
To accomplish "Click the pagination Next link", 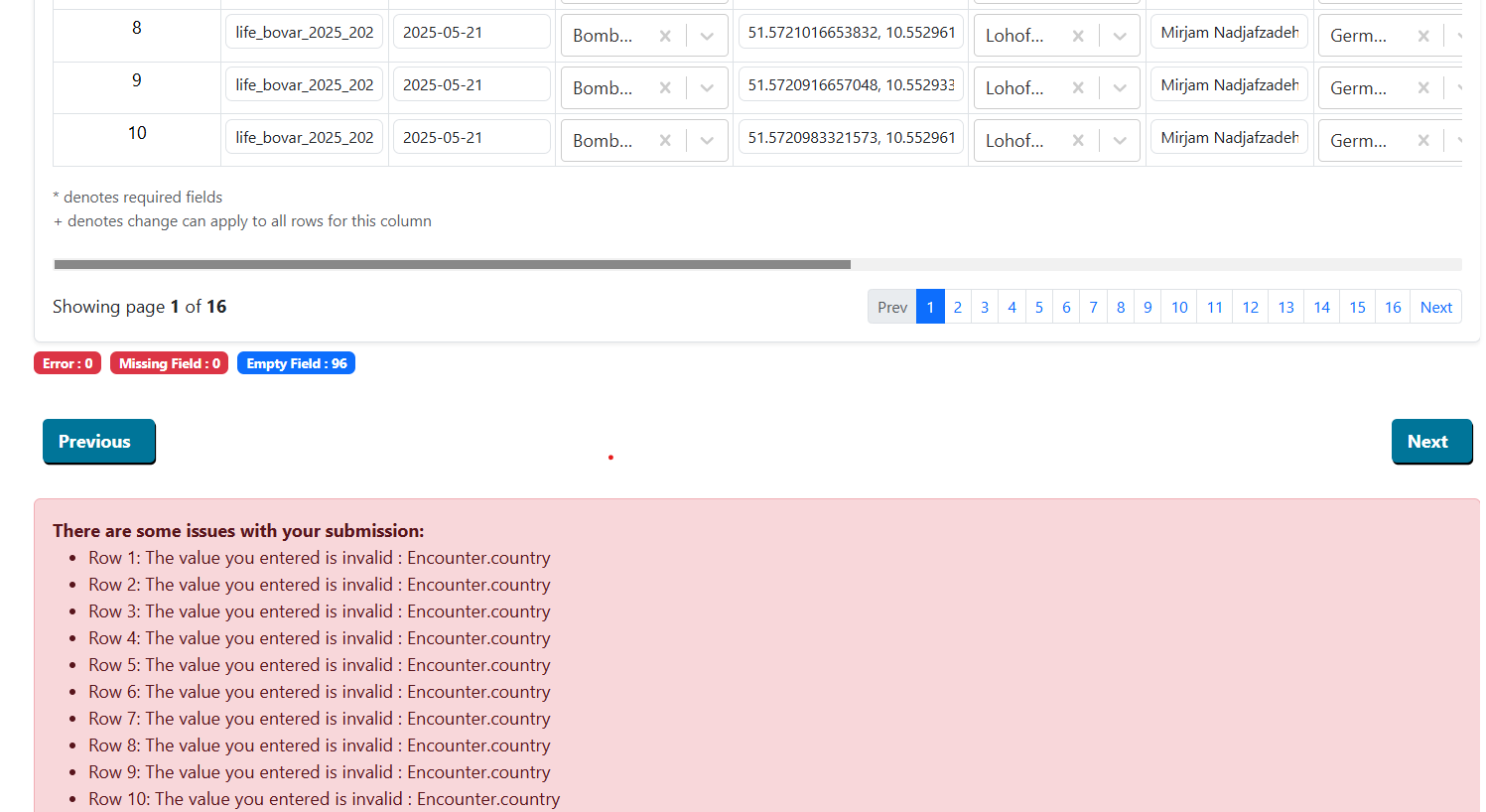I will click(x=1435, y=307).
